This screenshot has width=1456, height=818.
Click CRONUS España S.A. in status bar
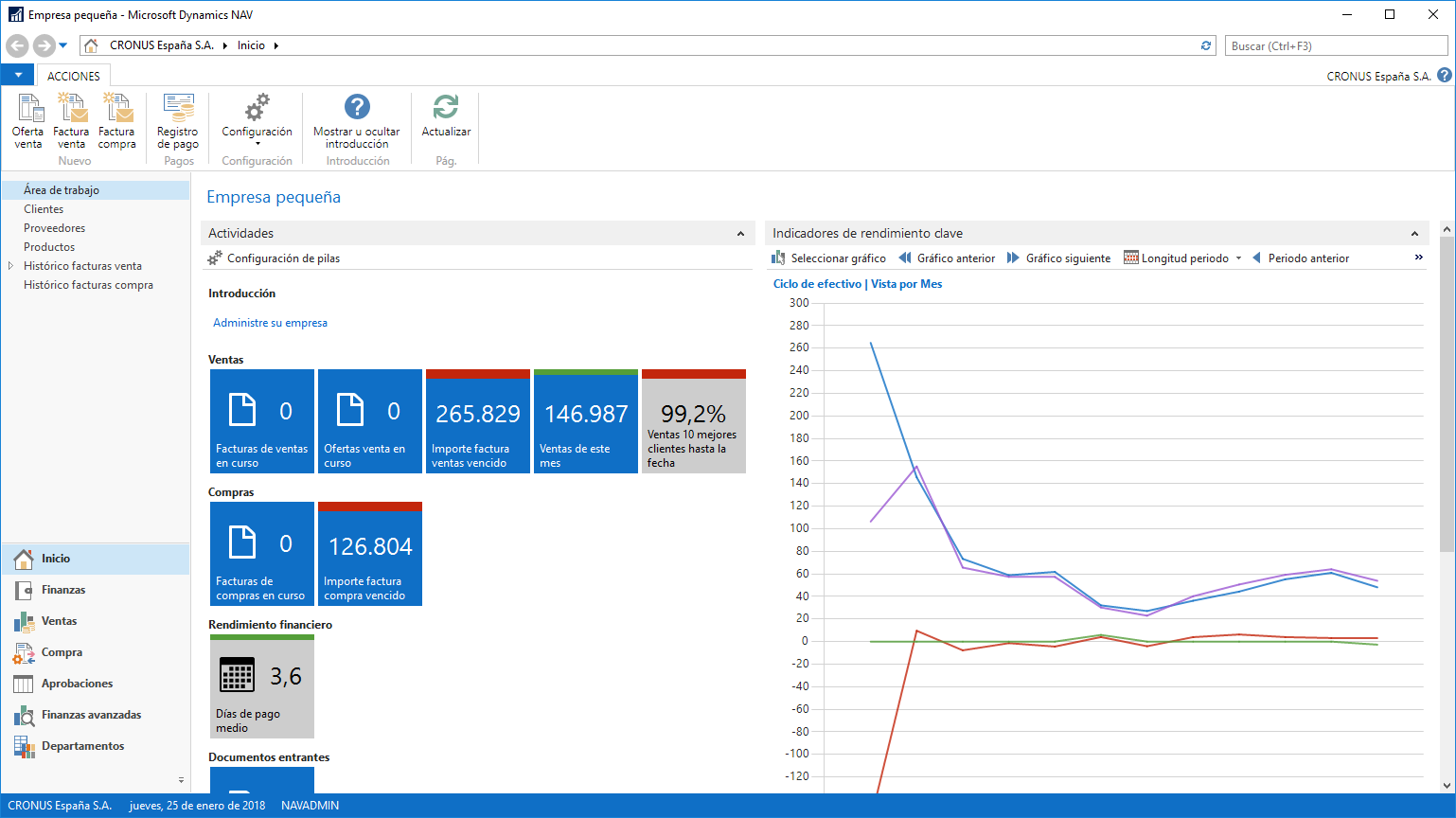tap(60, 806)
